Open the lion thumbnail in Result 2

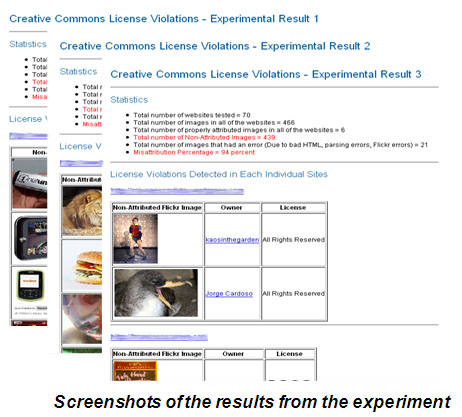[x=82, y=211]
